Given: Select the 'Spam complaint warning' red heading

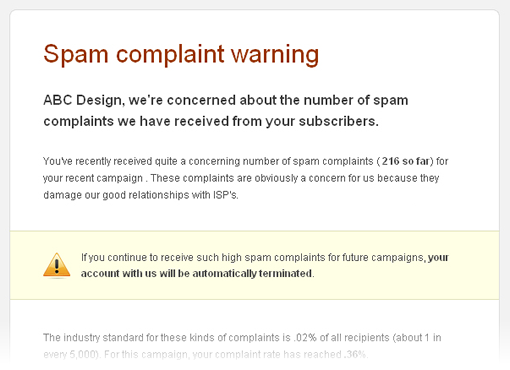Looking at the screenshot, I should coord(181,54).
